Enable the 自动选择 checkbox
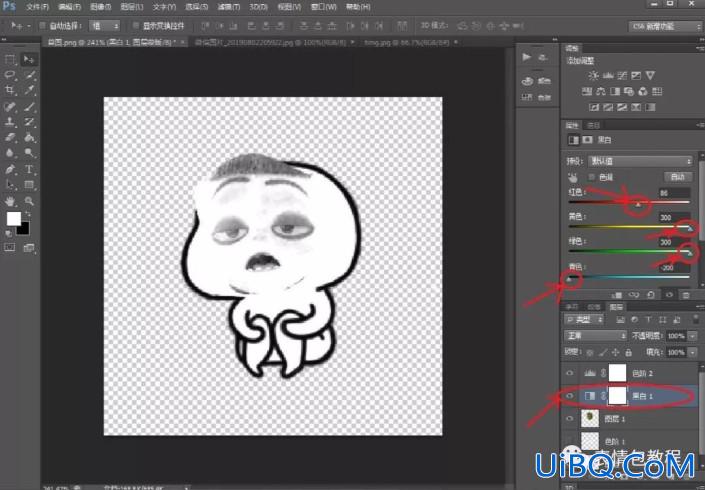The height and width of the screenshot is (490, 705). pos(42,26)
